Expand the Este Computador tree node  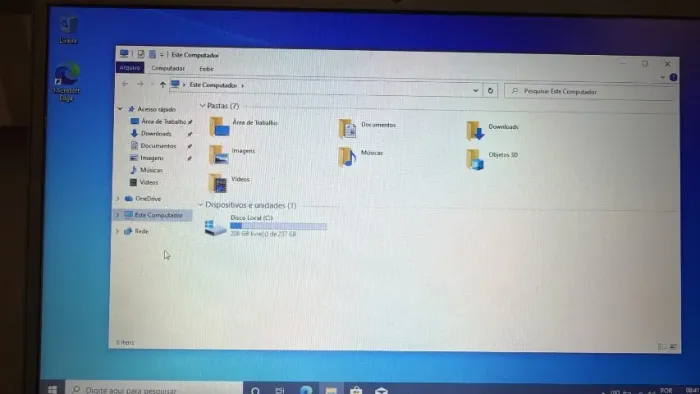[x=117, y=215]
